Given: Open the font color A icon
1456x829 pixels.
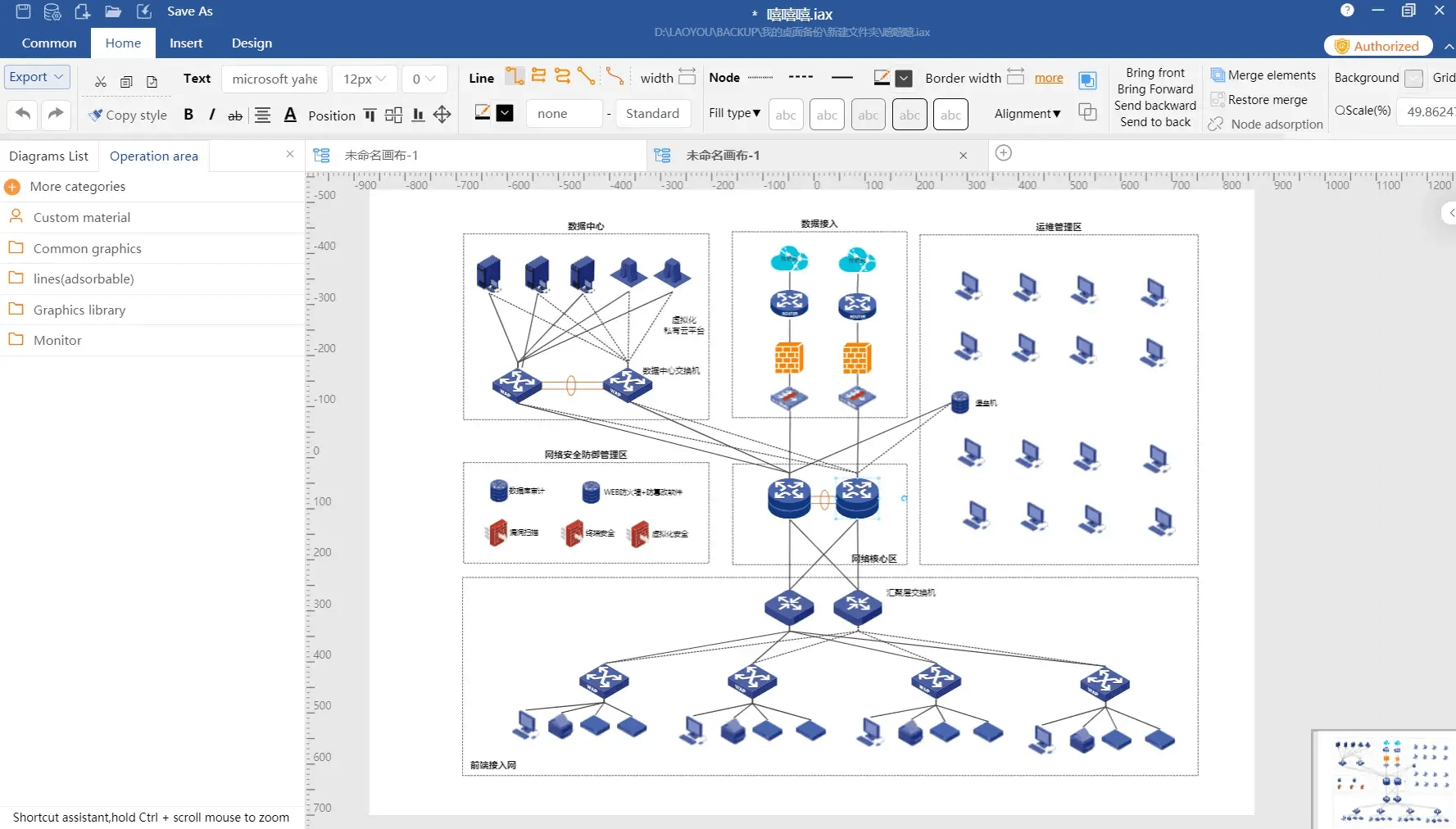Looking at the screenshot, I should pos(290,116).
